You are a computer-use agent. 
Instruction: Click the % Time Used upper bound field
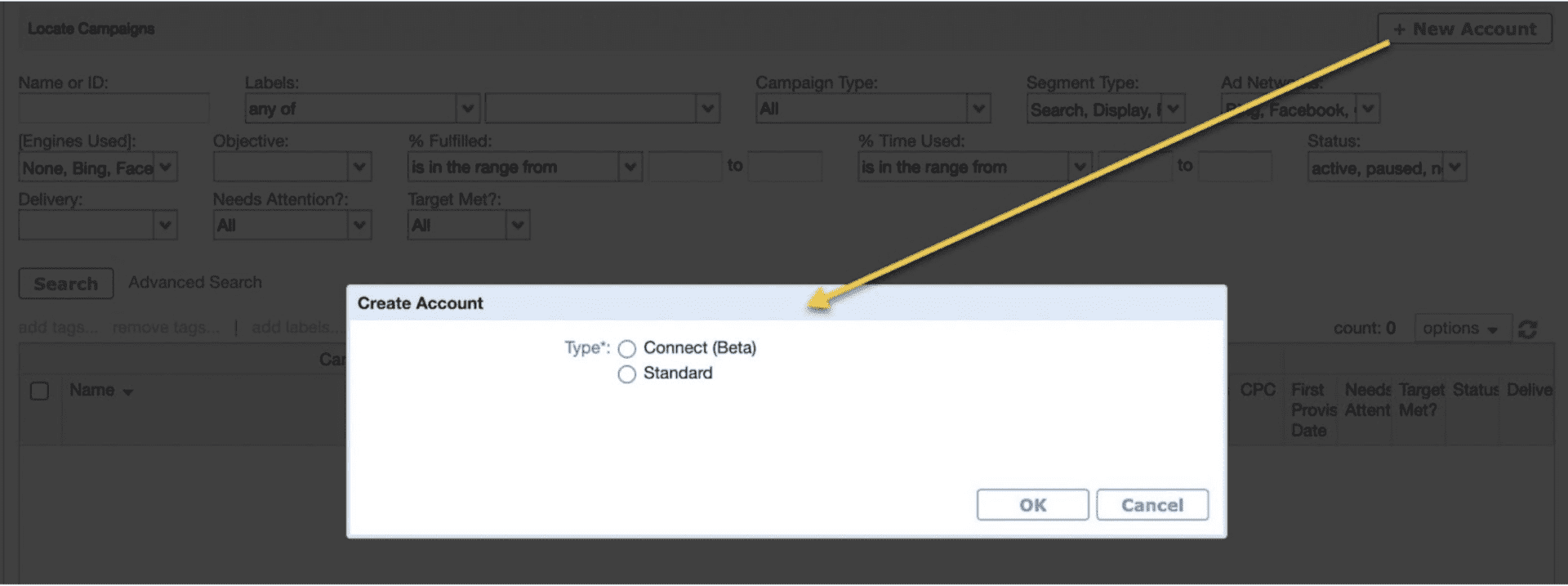pyautogui.click(x=1235, y=167)
